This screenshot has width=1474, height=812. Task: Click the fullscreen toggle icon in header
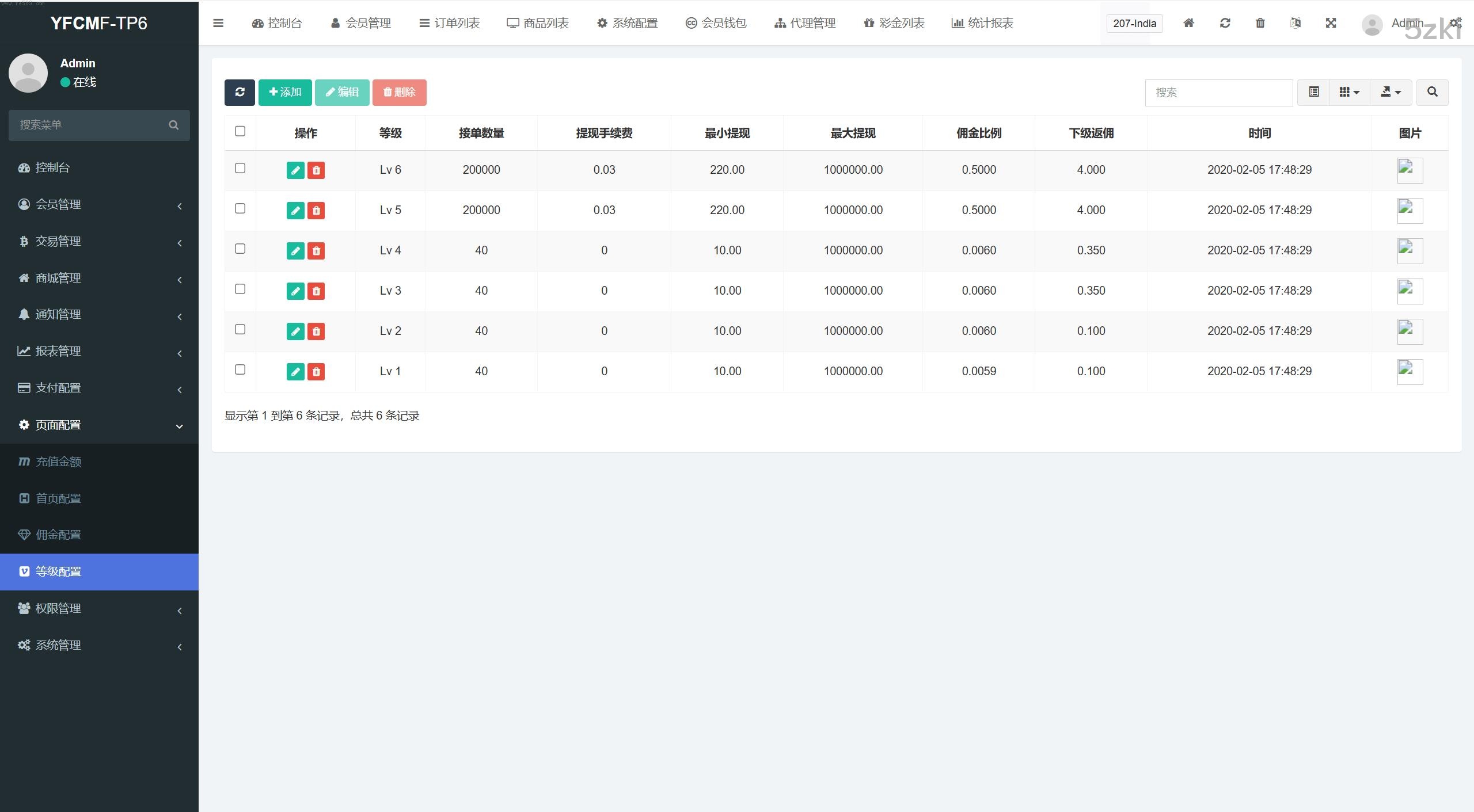pos(1331,23)
